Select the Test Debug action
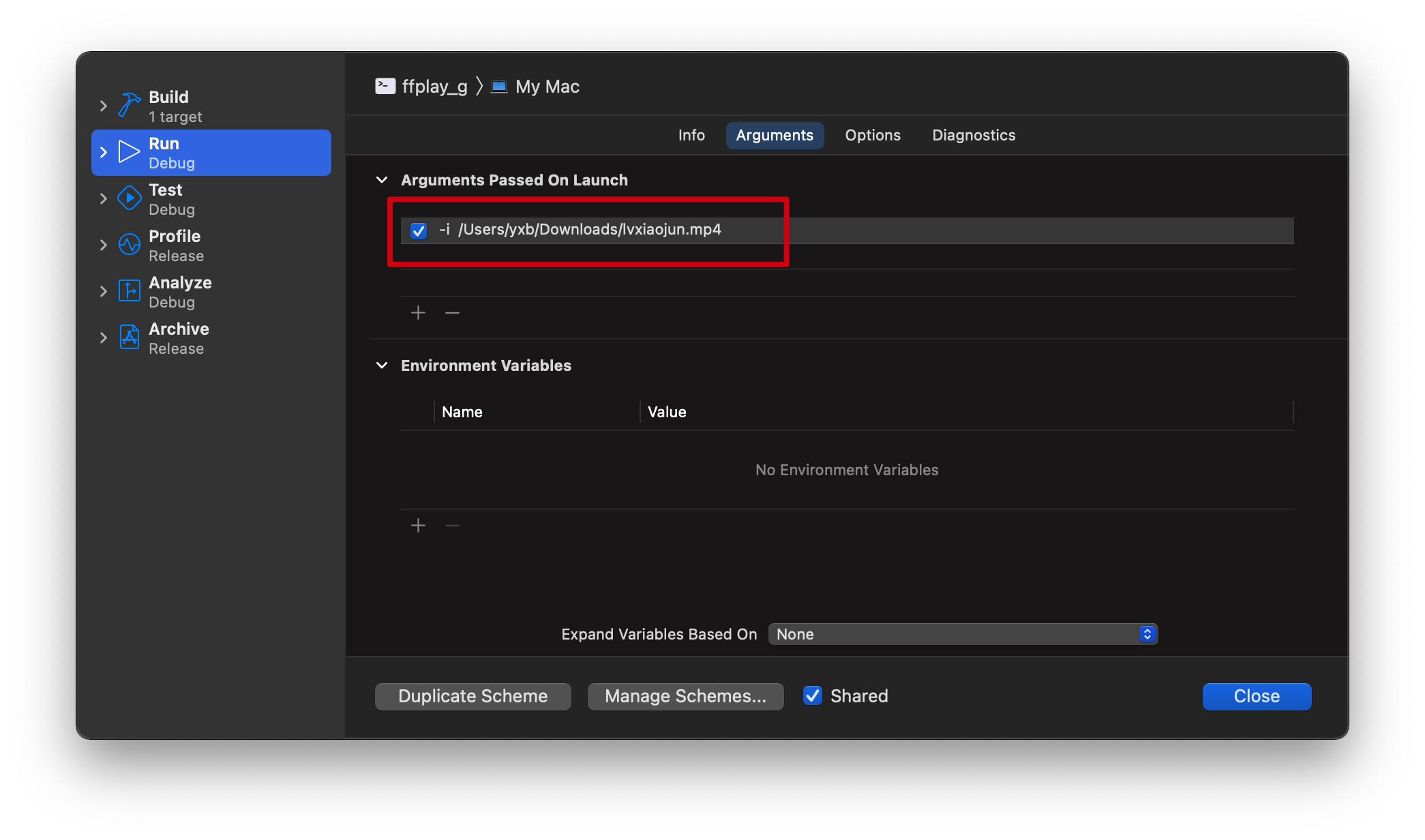 click(211, 199)
